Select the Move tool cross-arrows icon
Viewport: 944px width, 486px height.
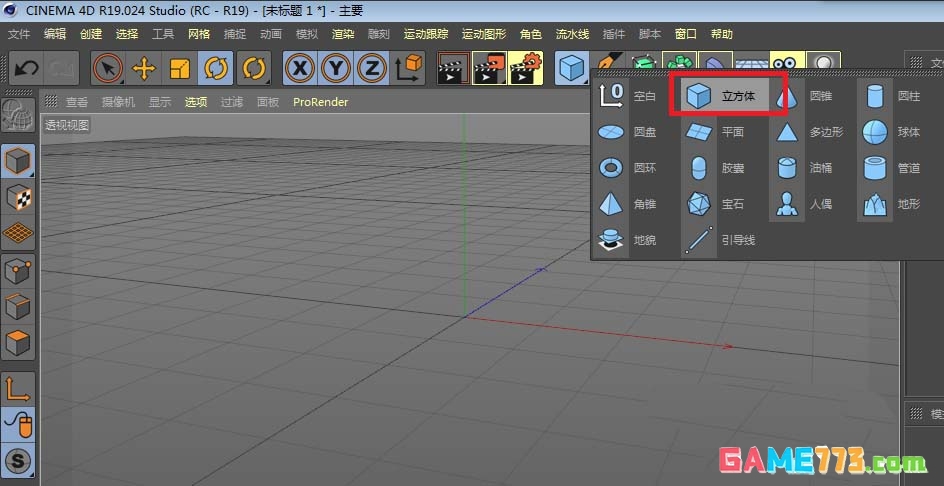(x=144, y=68)
